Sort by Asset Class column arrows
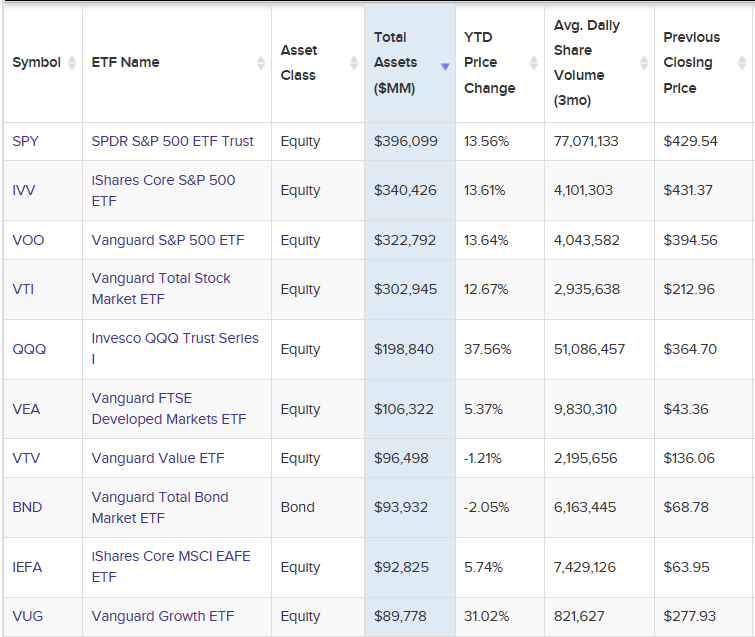The image size is (755, 637). click(x=354, y=63)
